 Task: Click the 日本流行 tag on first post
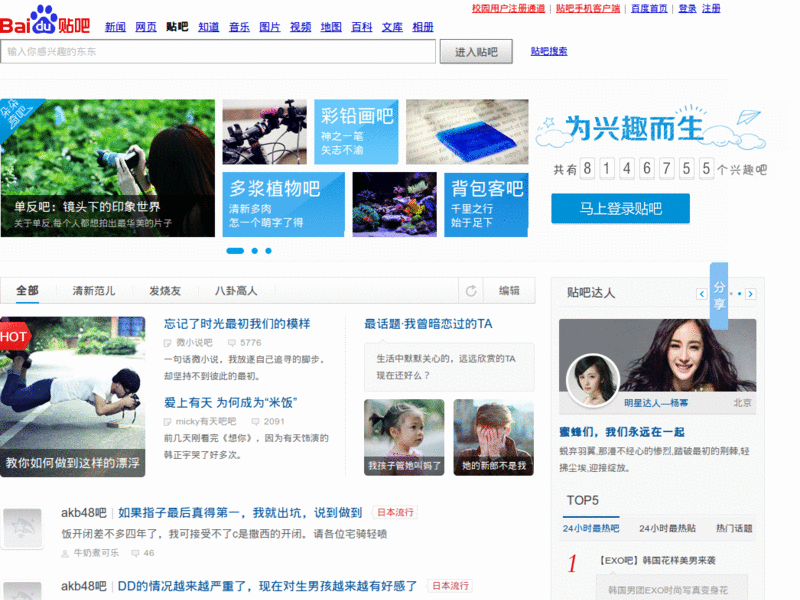(x=395, y=512)
